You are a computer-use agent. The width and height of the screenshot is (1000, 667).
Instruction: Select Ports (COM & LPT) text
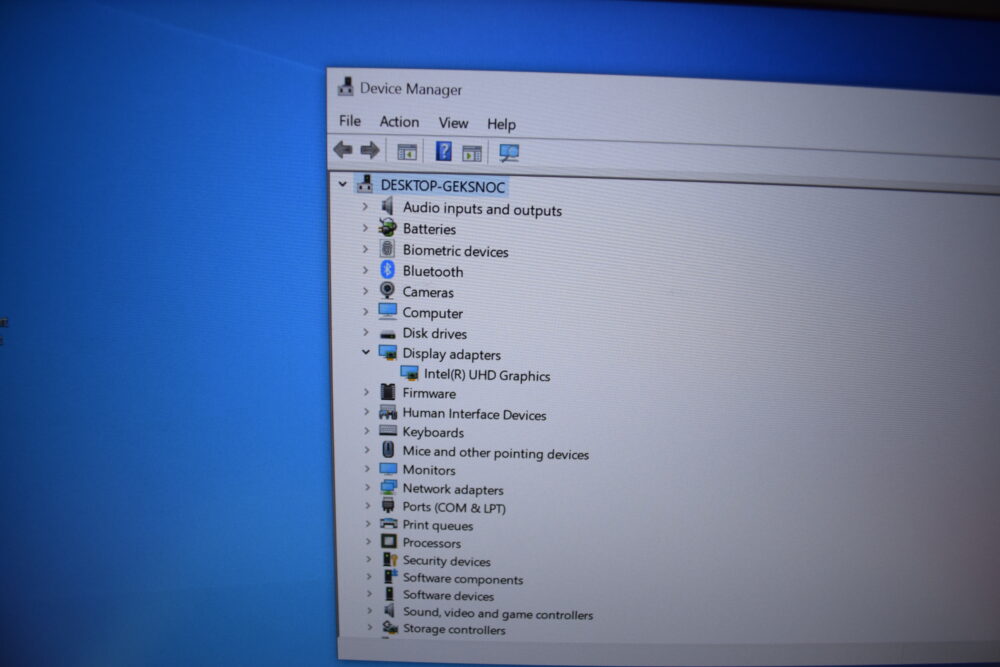[454, 508]
